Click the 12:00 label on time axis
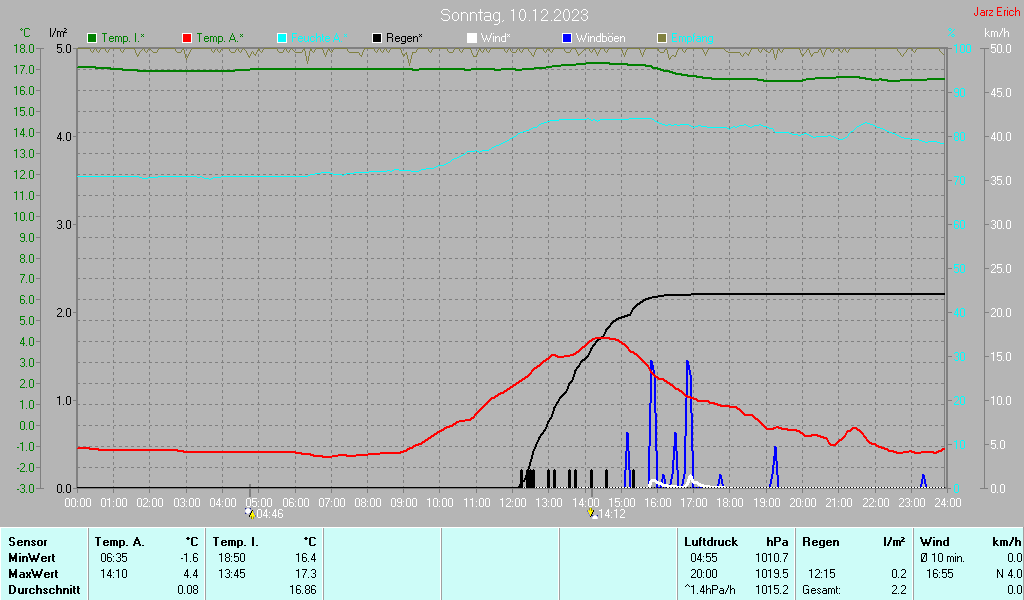This screenshot has height=600, width=1024. coord(513,502)
